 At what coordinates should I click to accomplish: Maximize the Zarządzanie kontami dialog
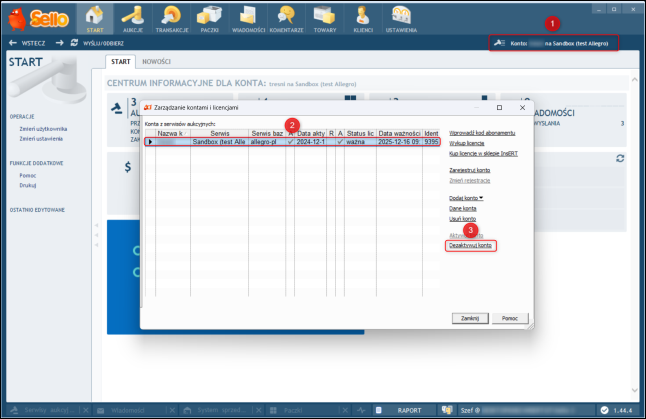(499, 108)
